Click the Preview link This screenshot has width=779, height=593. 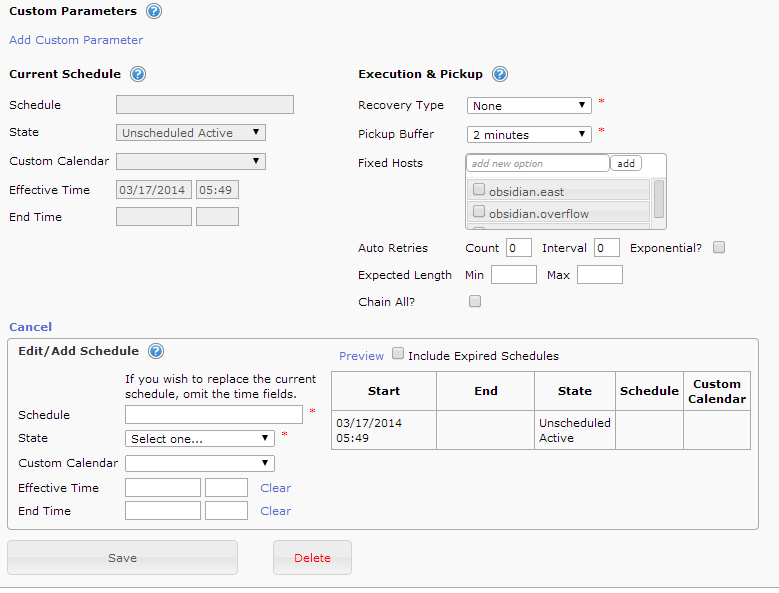click(361, 356)
